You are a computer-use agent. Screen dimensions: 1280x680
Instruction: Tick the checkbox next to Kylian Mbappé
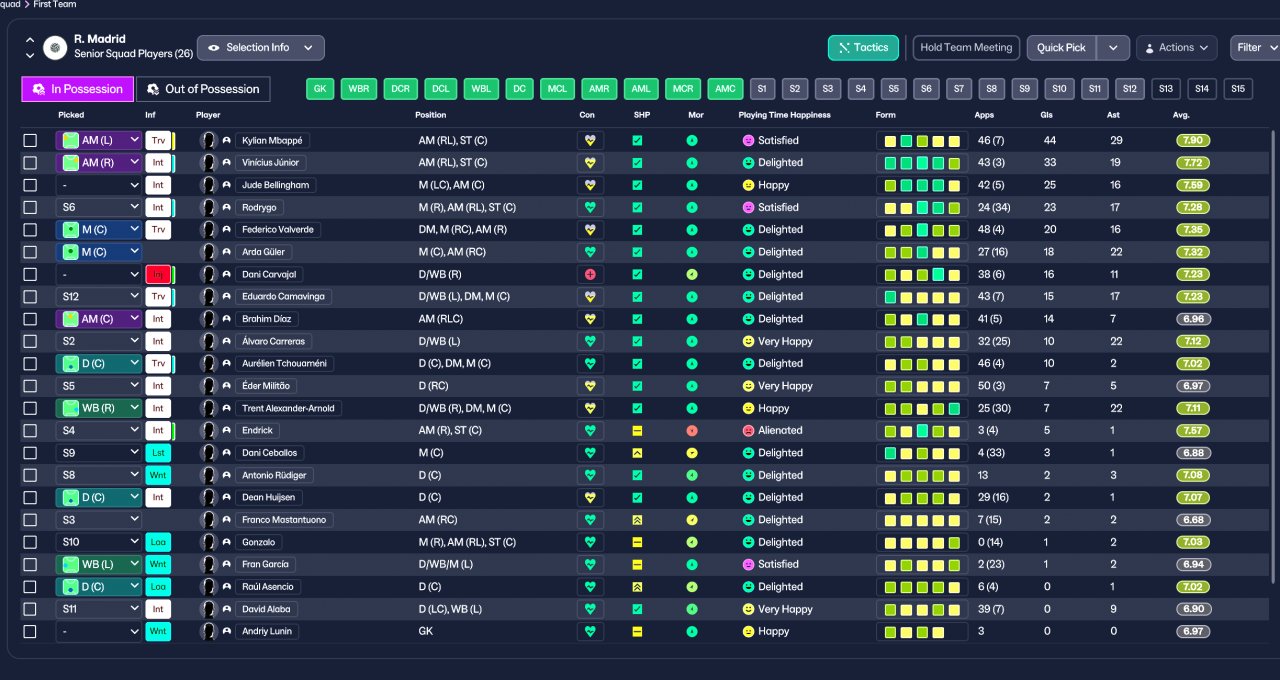(x=30, y=141)
